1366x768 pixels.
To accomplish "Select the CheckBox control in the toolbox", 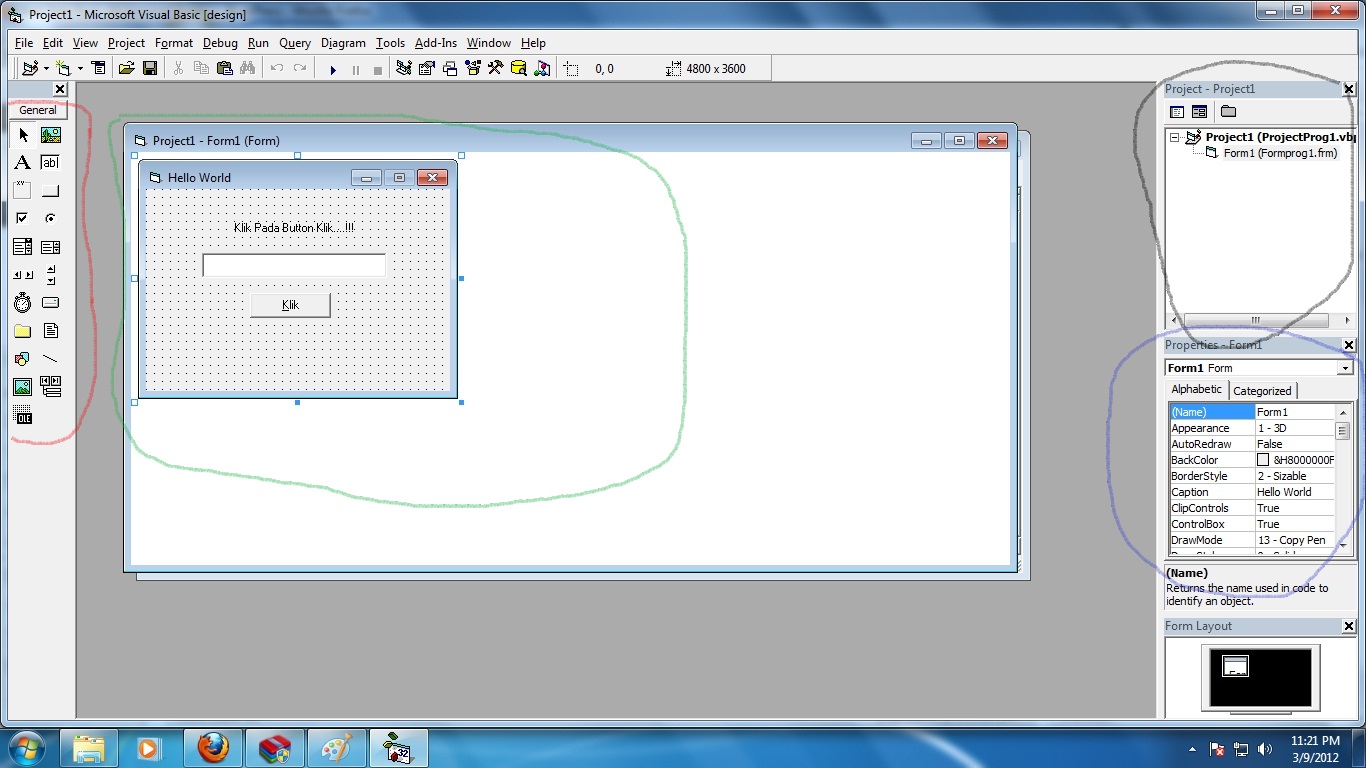I will pos(22,217).
